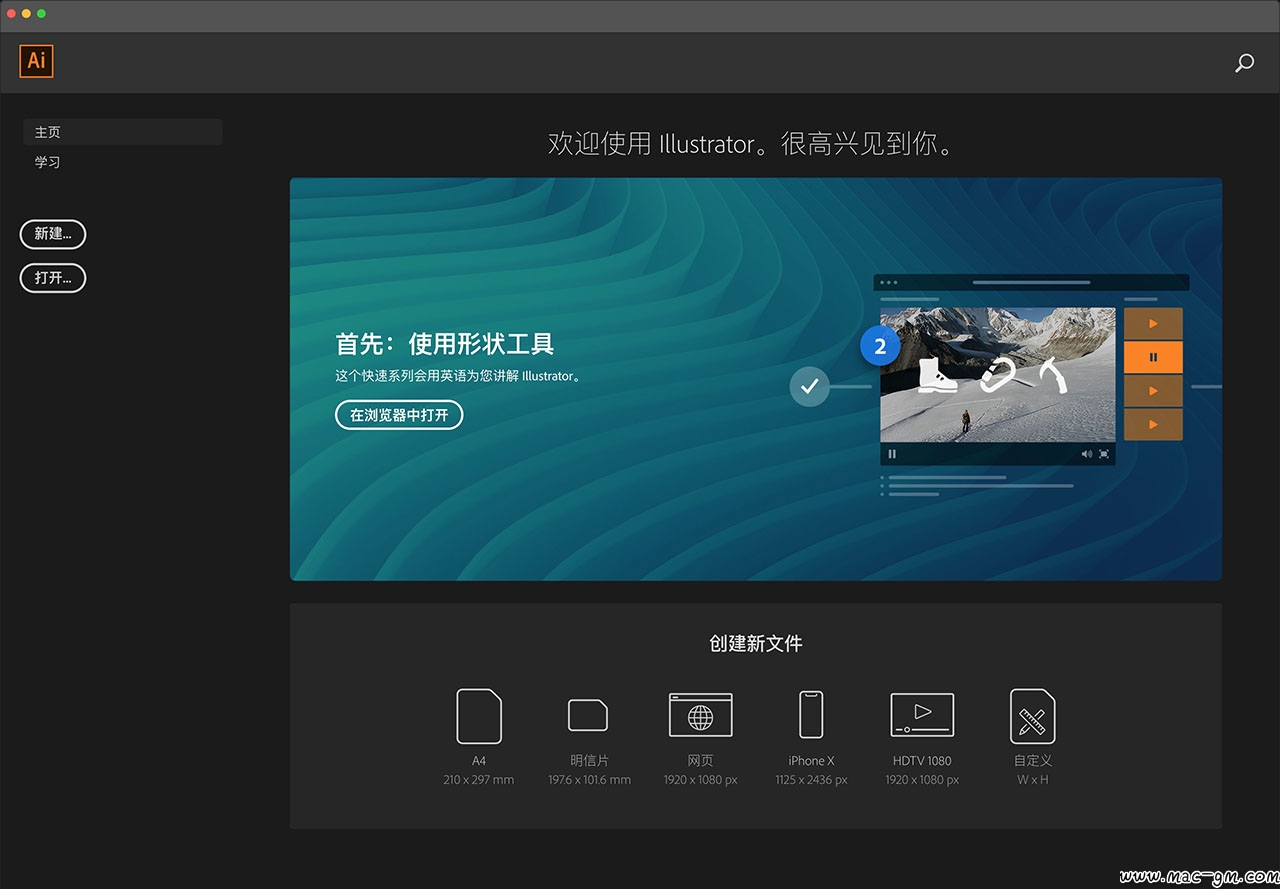Click the W x H text

coord(1033,780)
